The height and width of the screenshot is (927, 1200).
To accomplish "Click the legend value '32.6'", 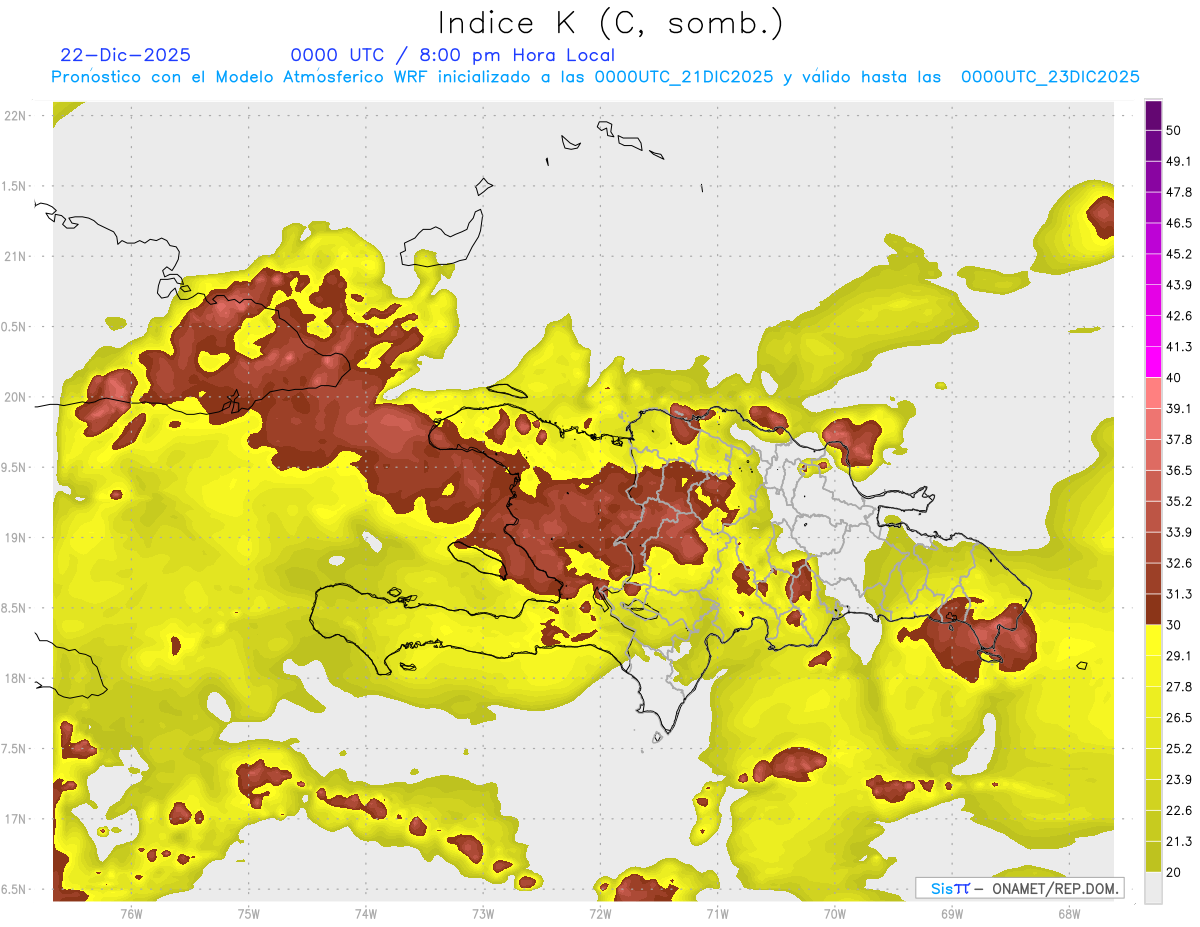I will (1179, 563).
